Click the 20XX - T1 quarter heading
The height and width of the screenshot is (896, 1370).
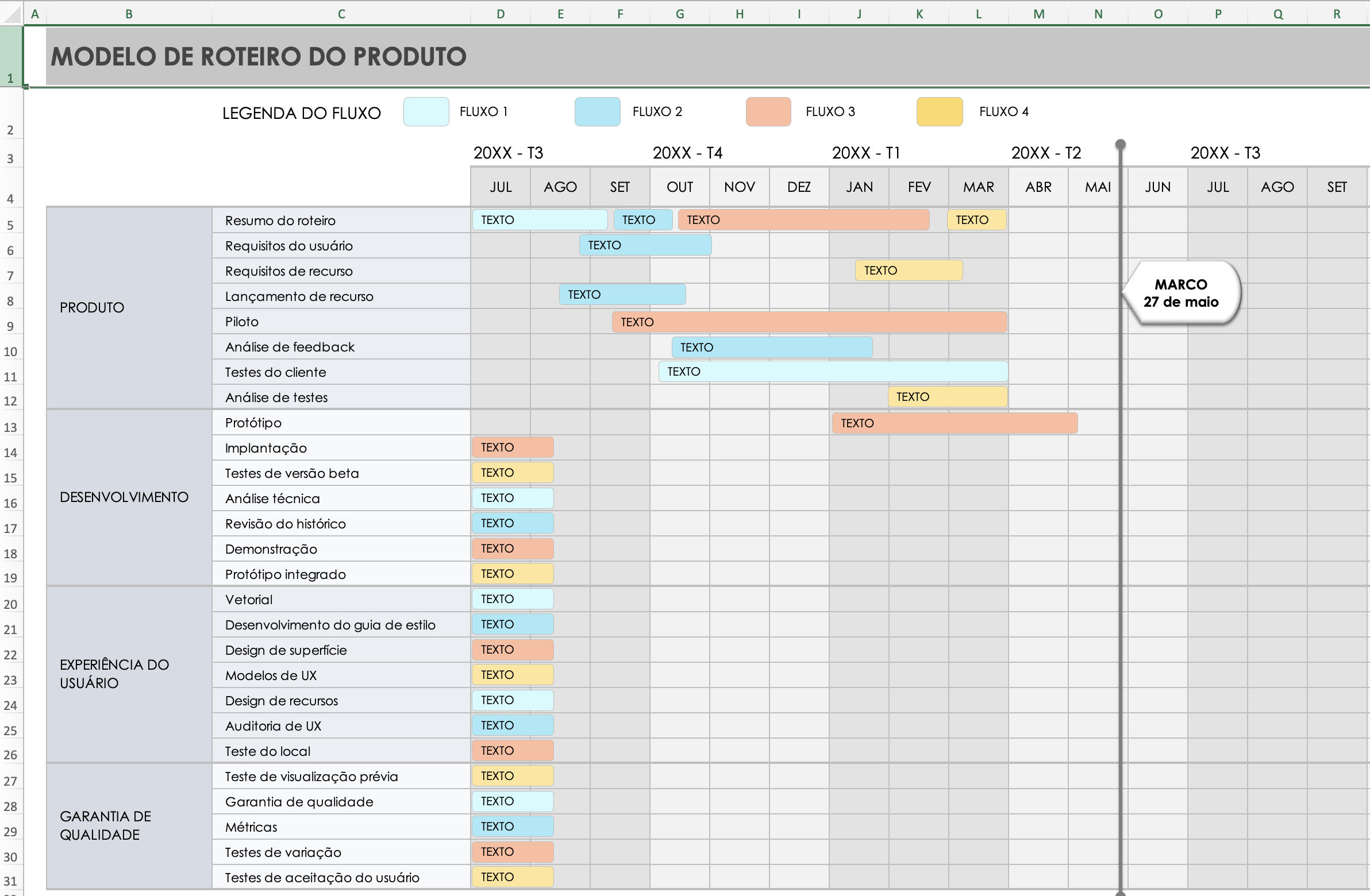(x=866, y=153)
